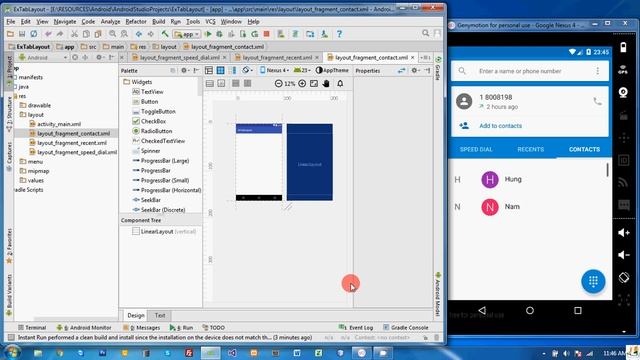Select contact Hung in emulator contacts list
Screen dimensions: 640x360
[x=530, y=179]
